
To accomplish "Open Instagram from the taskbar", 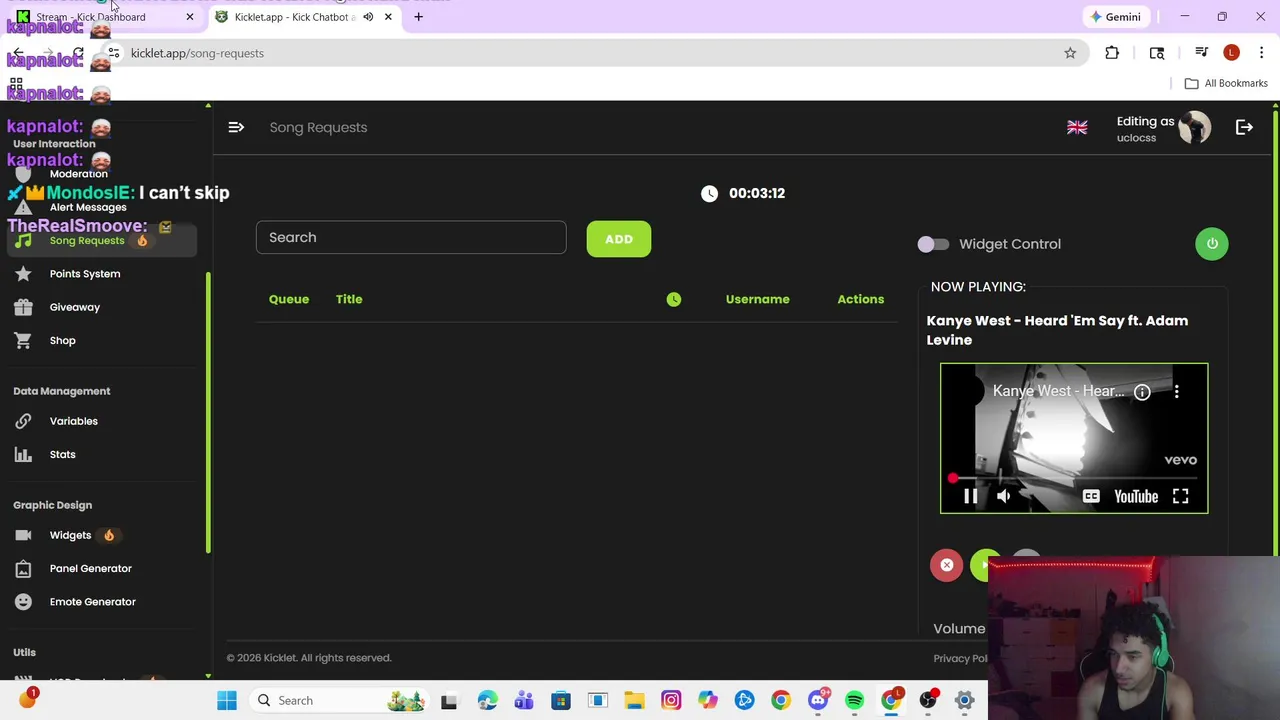I will tap(671, 701).
